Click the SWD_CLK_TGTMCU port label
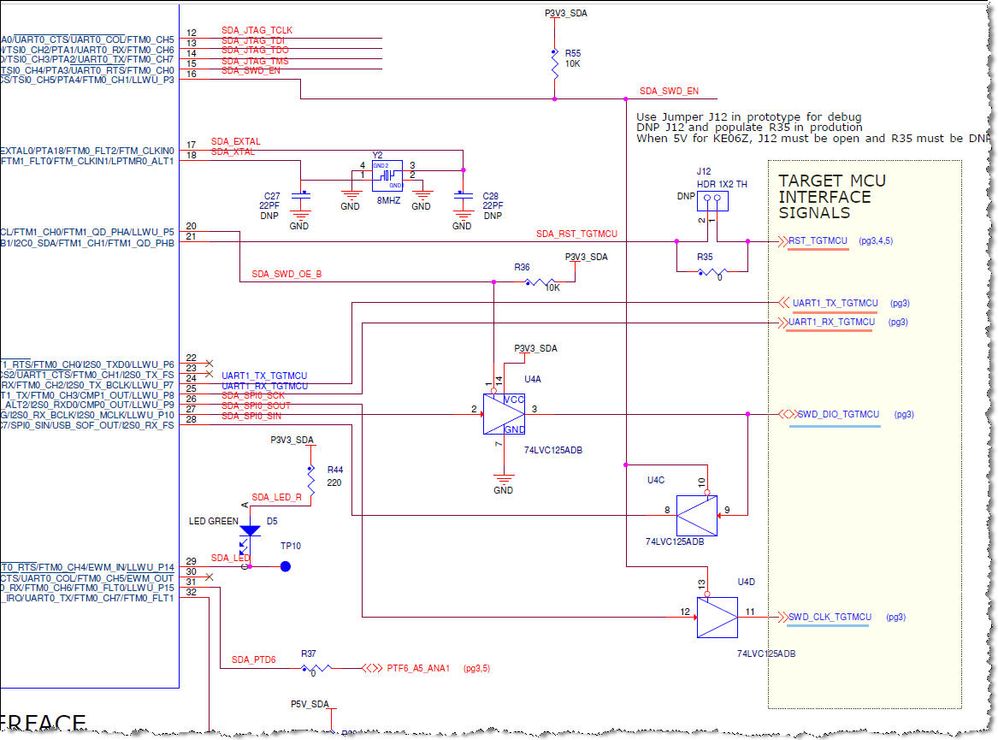 coord(830,617)
